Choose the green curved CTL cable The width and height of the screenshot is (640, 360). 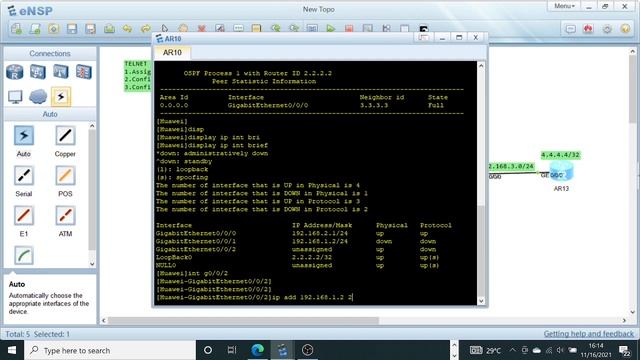pyautogui.click(x=24, y=256)
